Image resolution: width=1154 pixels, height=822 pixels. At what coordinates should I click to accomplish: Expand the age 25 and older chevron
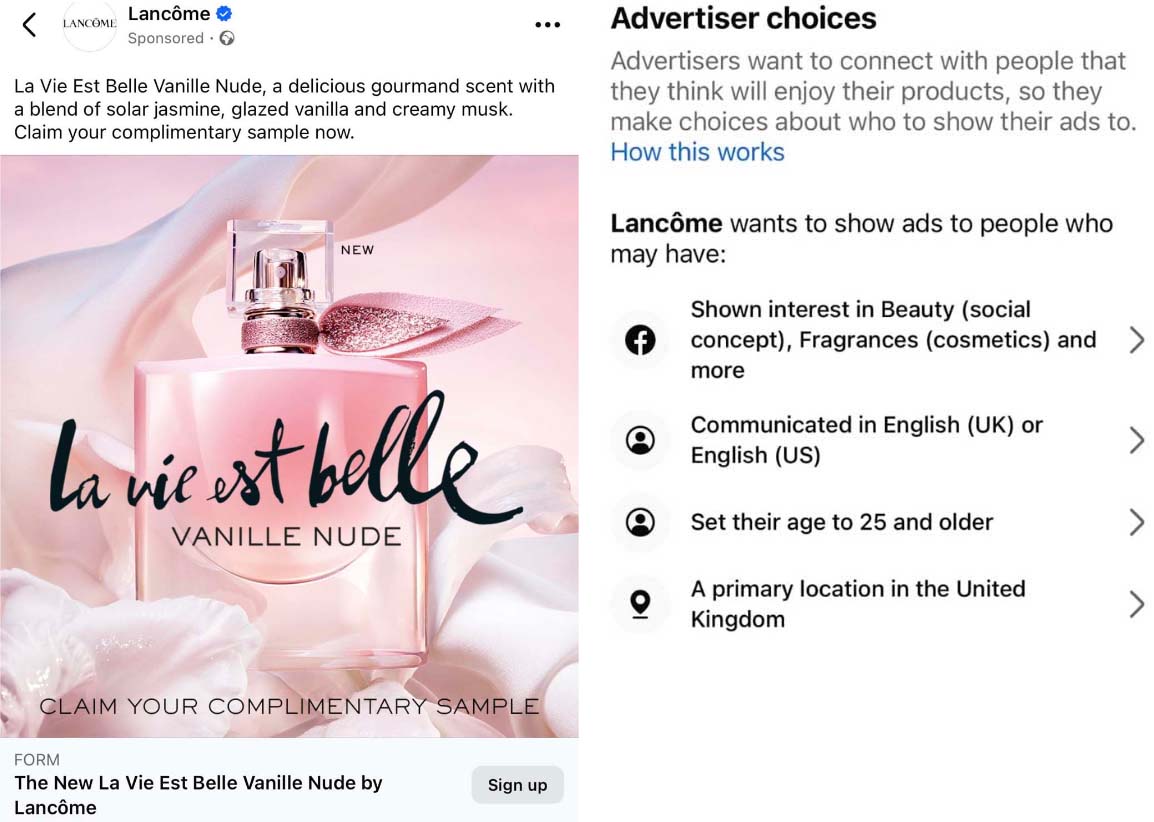1136,522
